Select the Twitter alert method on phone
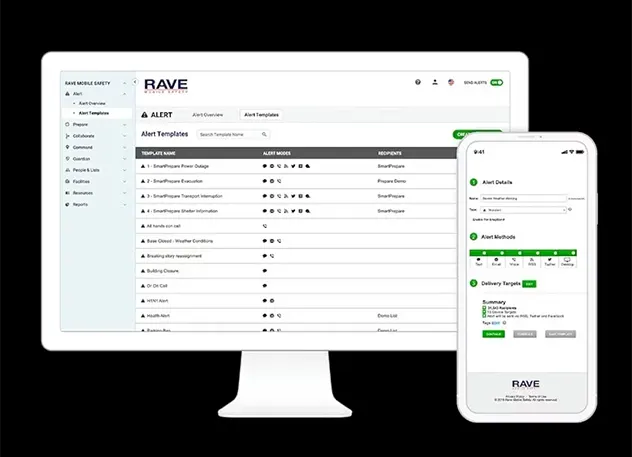 click(550, 261)
